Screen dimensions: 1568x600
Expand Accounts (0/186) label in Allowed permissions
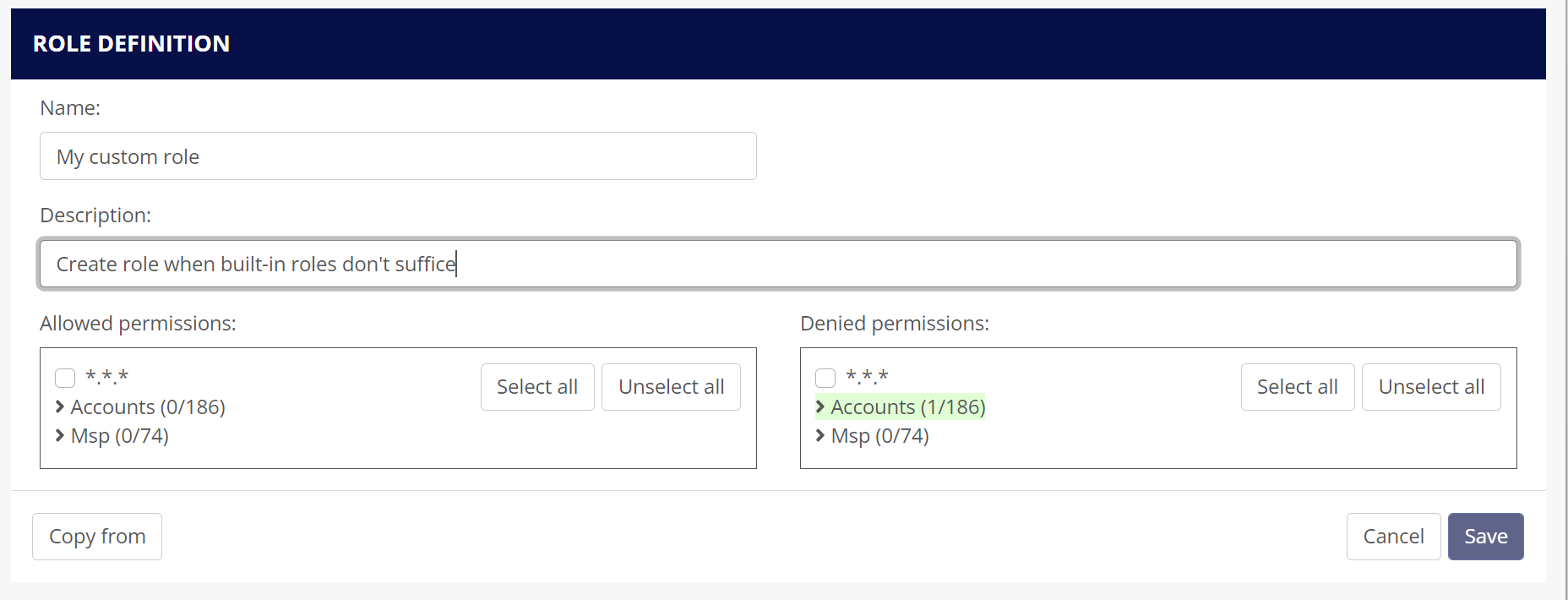pyautogui.click(x=148, y=407)
